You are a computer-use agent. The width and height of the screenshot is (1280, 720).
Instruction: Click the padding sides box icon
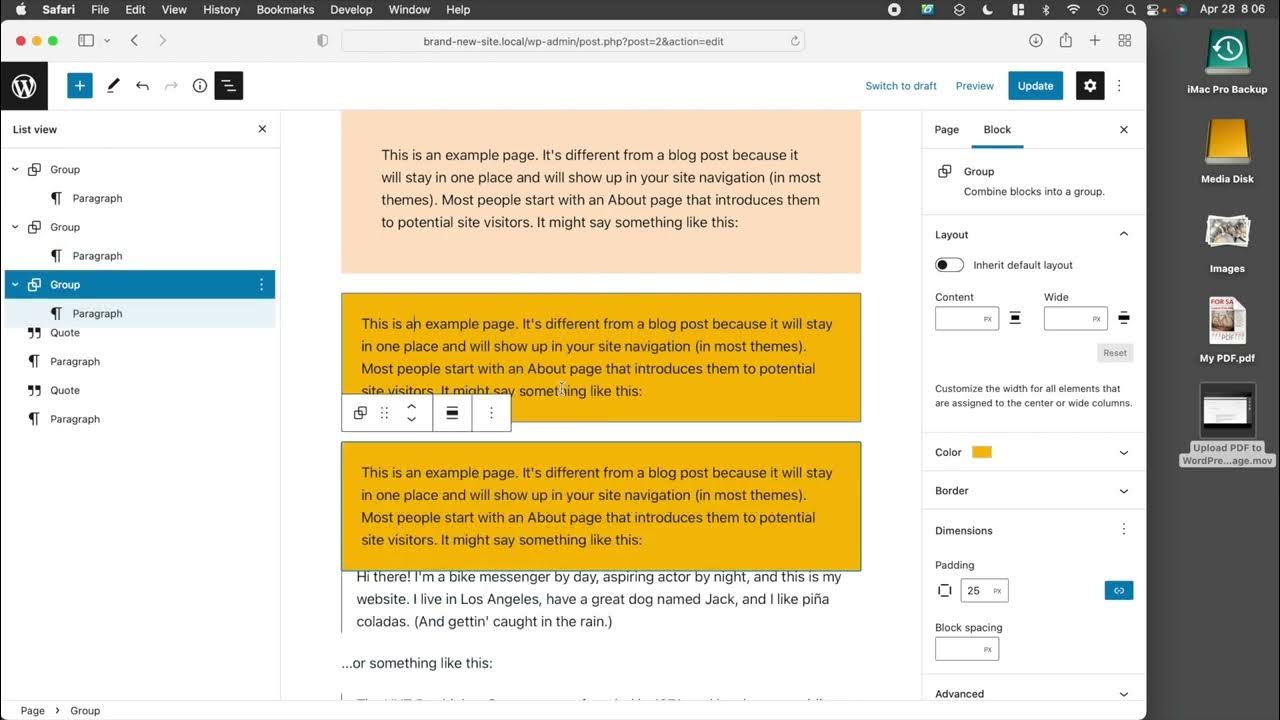point(944,591)
